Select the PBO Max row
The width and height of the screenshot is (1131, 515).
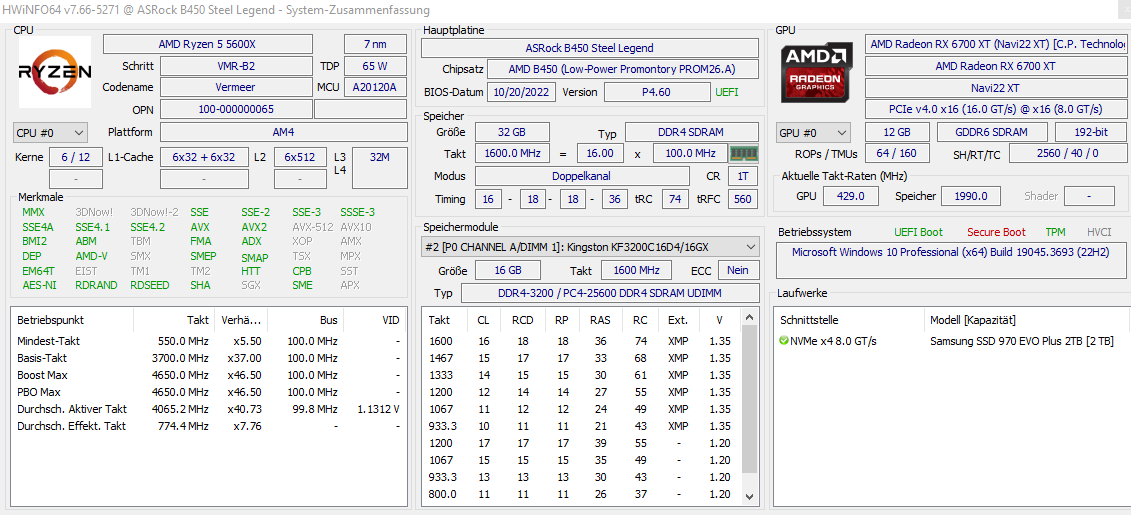pos(209,392)
